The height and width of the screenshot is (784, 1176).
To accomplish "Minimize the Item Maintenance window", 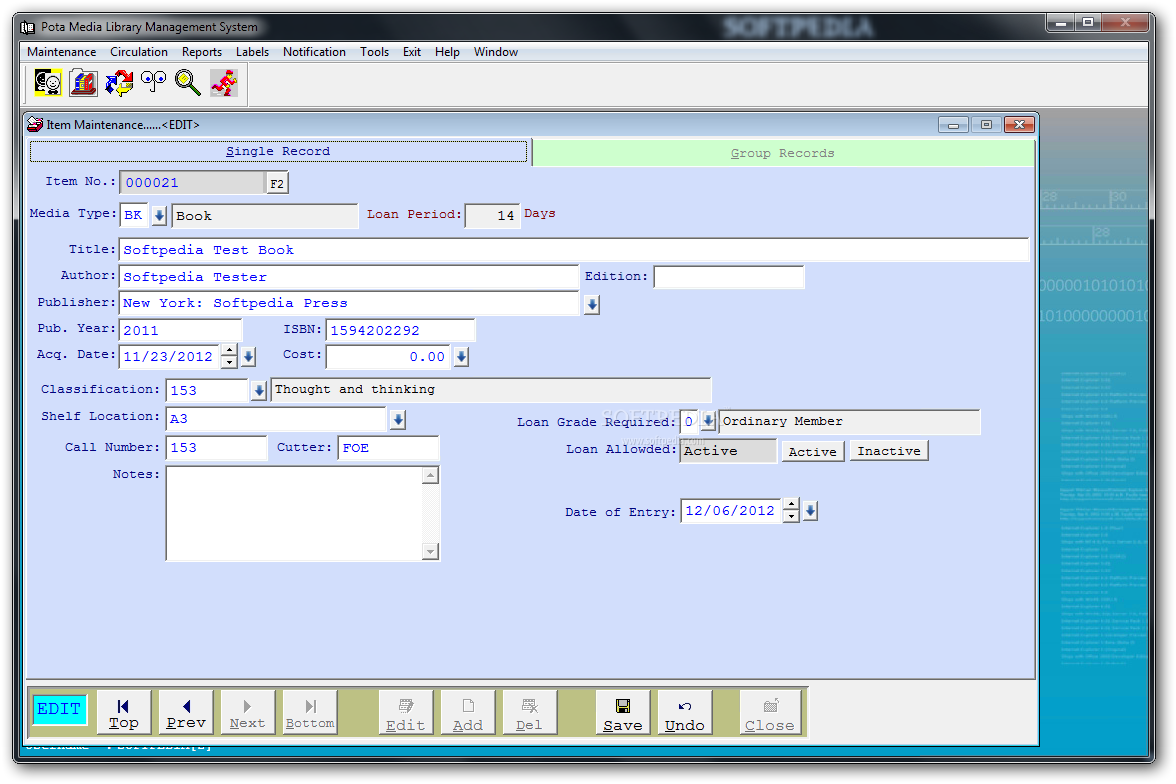I will 953,125.
